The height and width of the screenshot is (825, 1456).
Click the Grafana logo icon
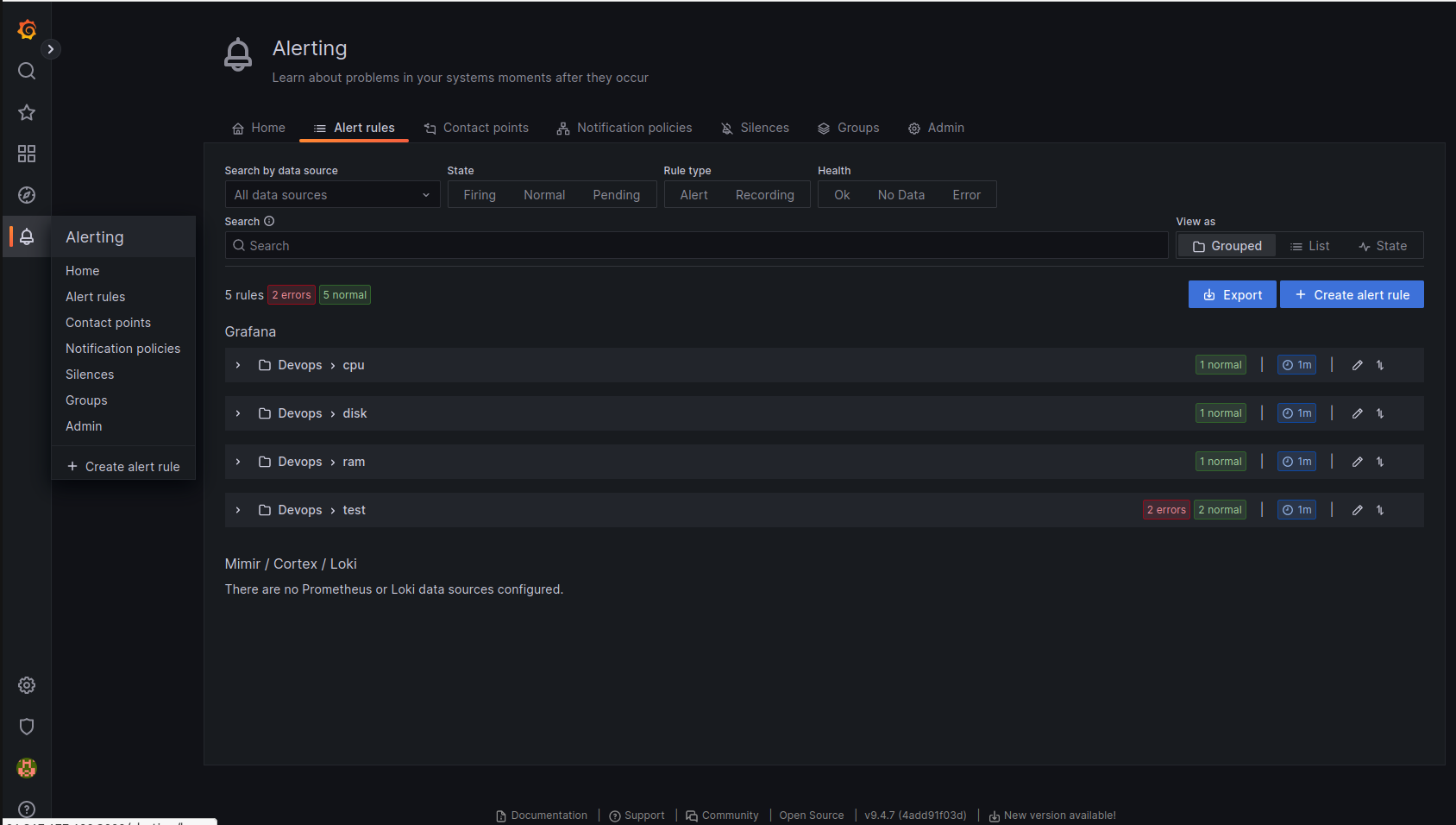27,29
